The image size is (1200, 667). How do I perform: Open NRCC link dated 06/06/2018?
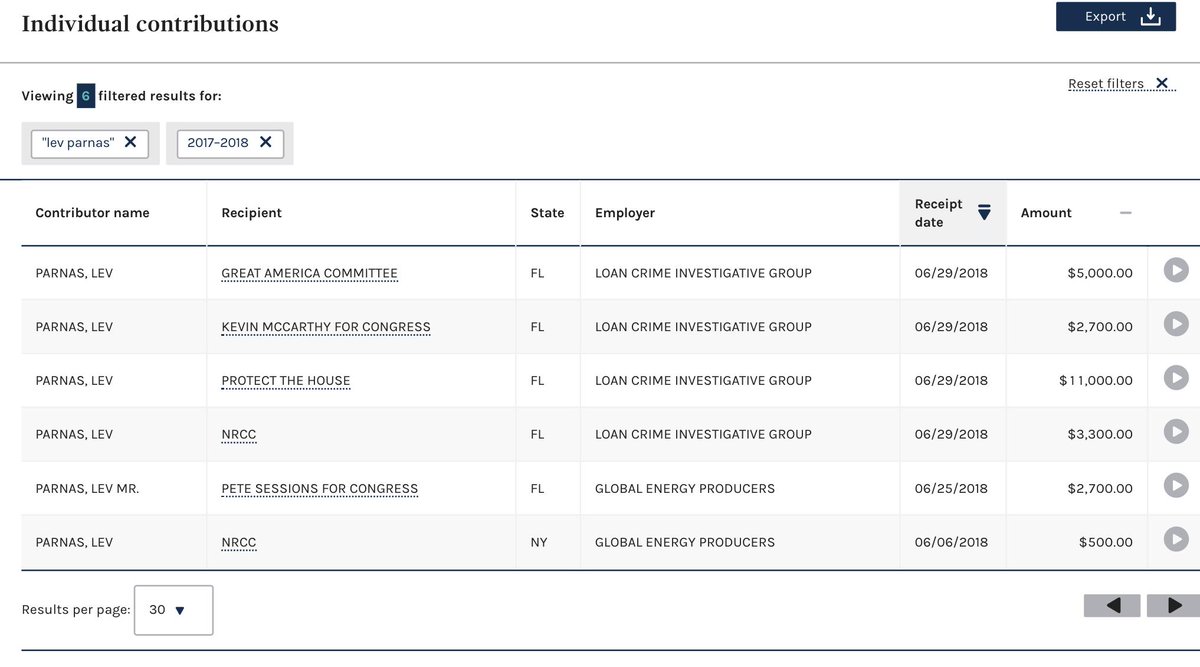[239, 543]
